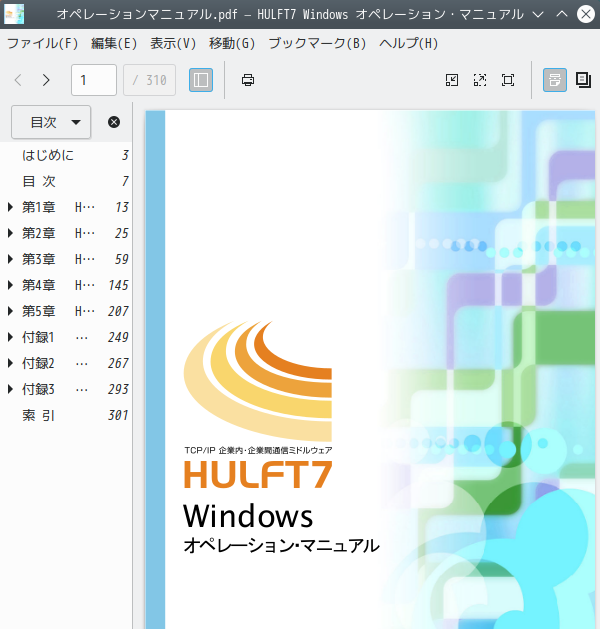Click オペレーション·マニュアル cover text
The image size is (600, 629).
coord(281,546)
